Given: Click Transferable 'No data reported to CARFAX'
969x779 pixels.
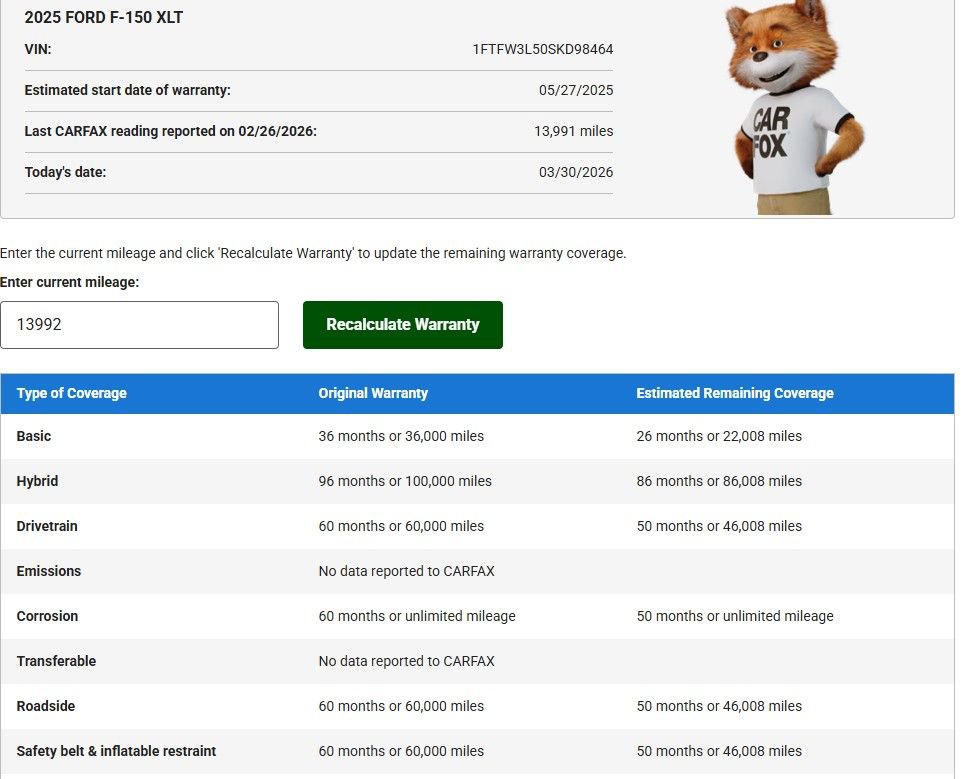Looking at the screenshot, I should [x=407, y=662].
